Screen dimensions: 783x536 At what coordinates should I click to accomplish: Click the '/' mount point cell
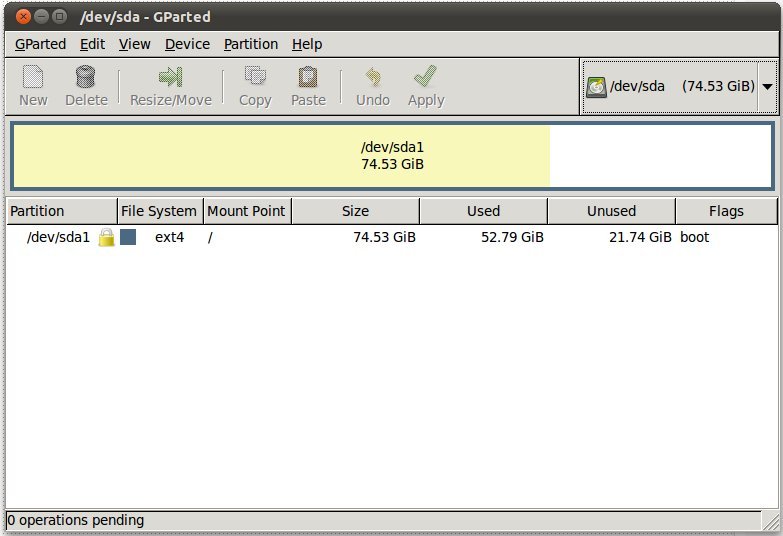[x=210, y=237]
